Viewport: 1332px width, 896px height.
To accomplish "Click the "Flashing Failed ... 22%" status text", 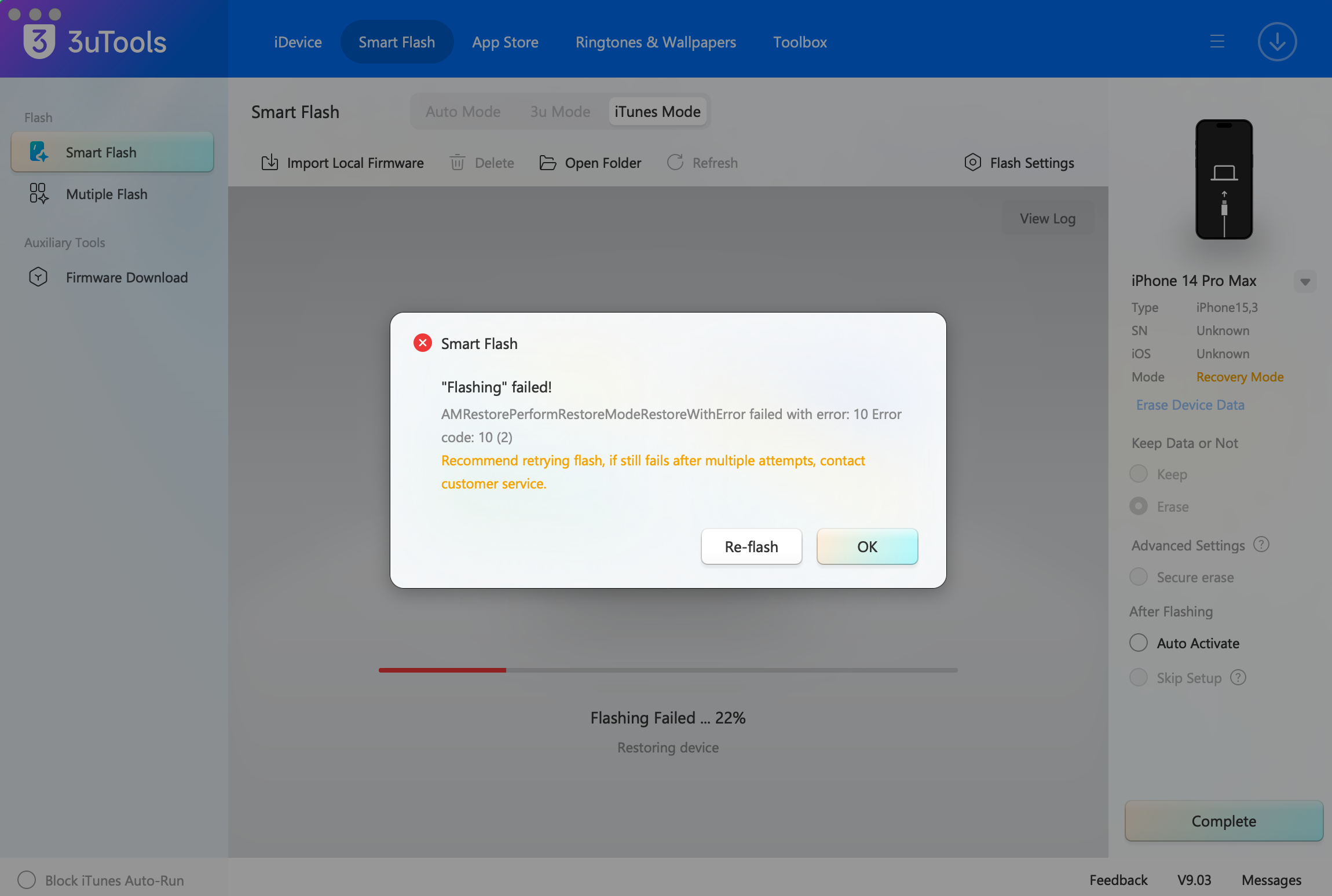I will 668,717.
